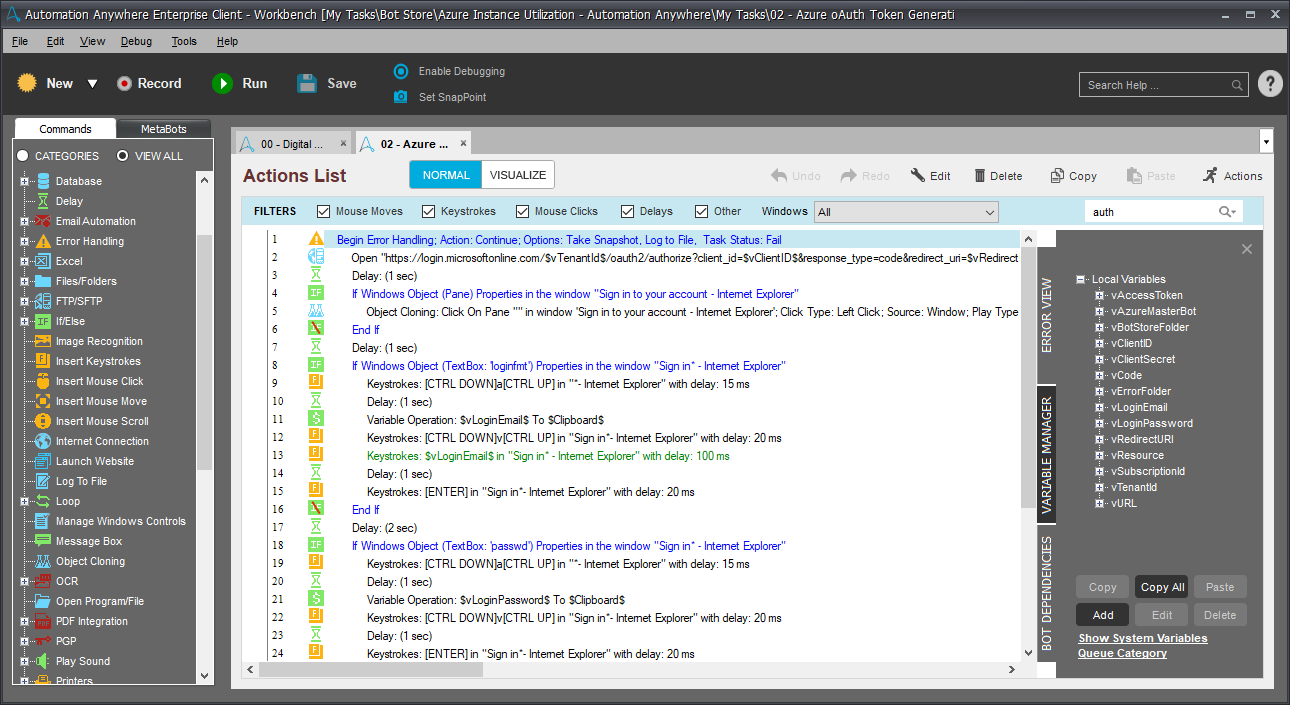The image size is (1290, 705).
Task: Expand the Database command tree node
Action: pos(25,181)
